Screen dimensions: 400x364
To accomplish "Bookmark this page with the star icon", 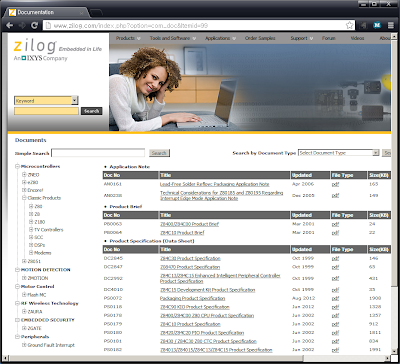I will point(349,25).
